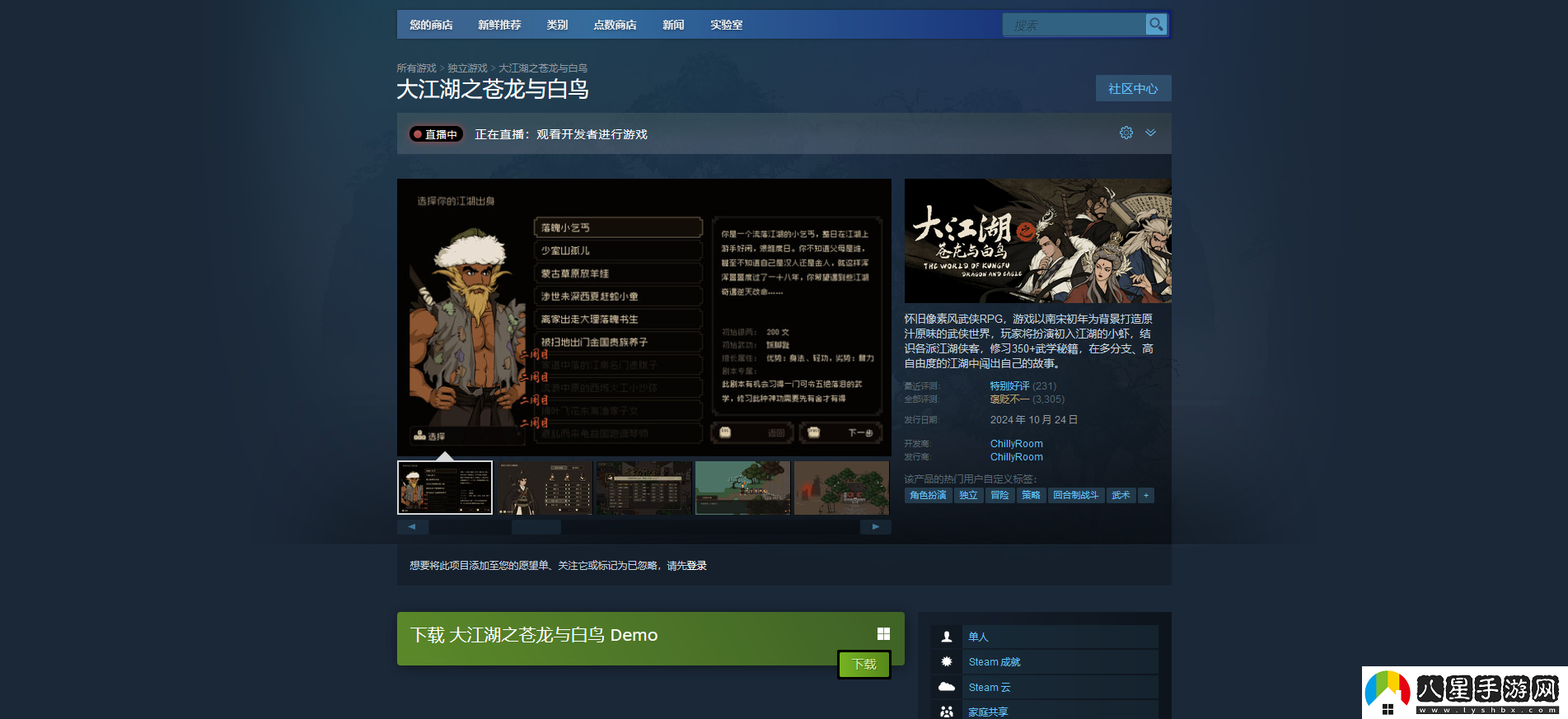Click into the store search field
This screenshot has width=1568, height=719.
pyautogui.click(x=1073, y=26)
